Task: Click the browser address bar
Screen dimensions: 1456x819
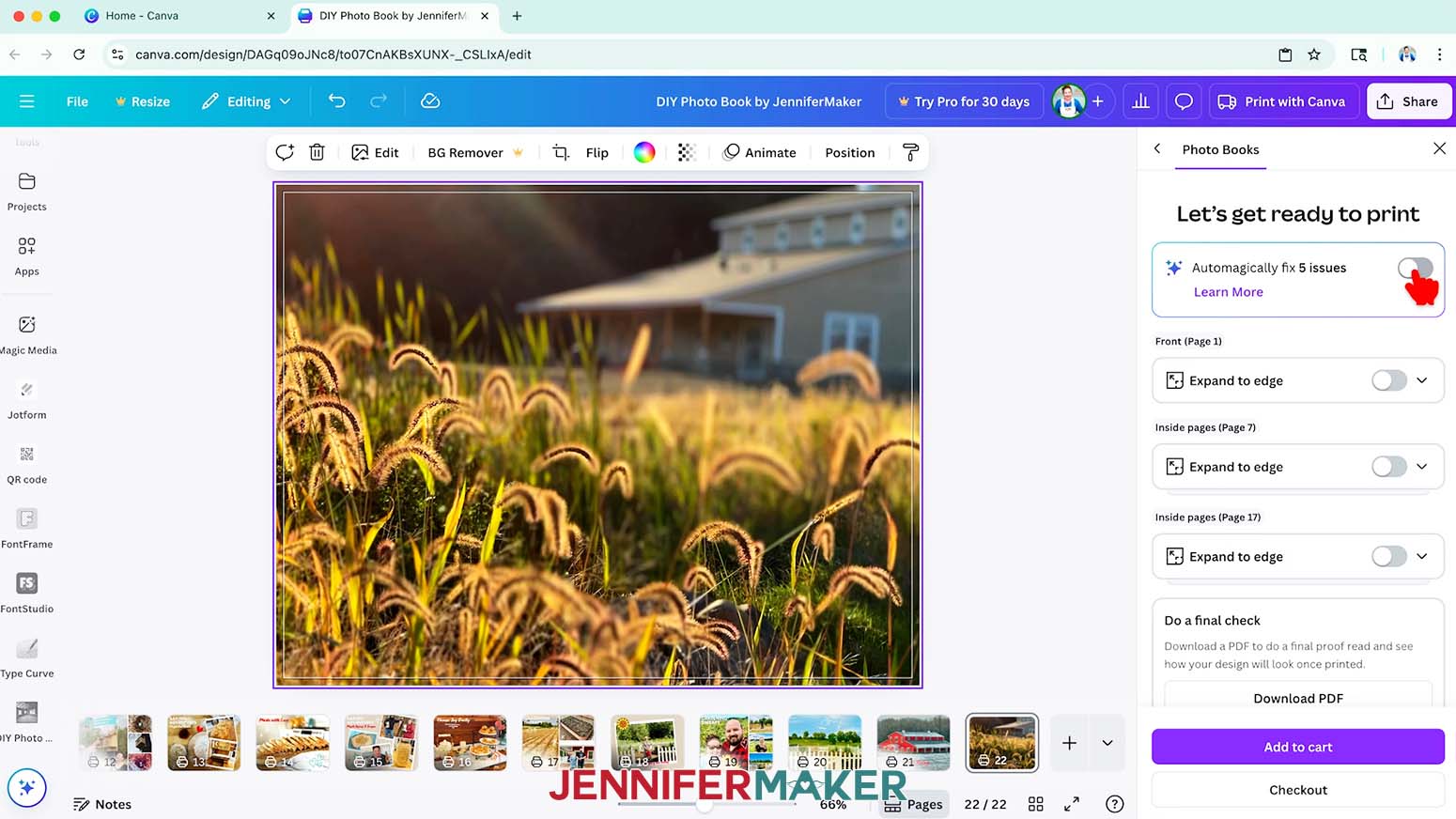Action: click(x=695, y=54)
